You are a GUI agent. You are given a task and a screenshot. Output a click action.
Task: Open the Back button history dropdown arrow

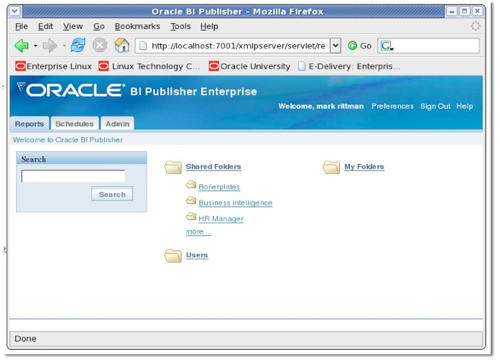click(35, 46)
